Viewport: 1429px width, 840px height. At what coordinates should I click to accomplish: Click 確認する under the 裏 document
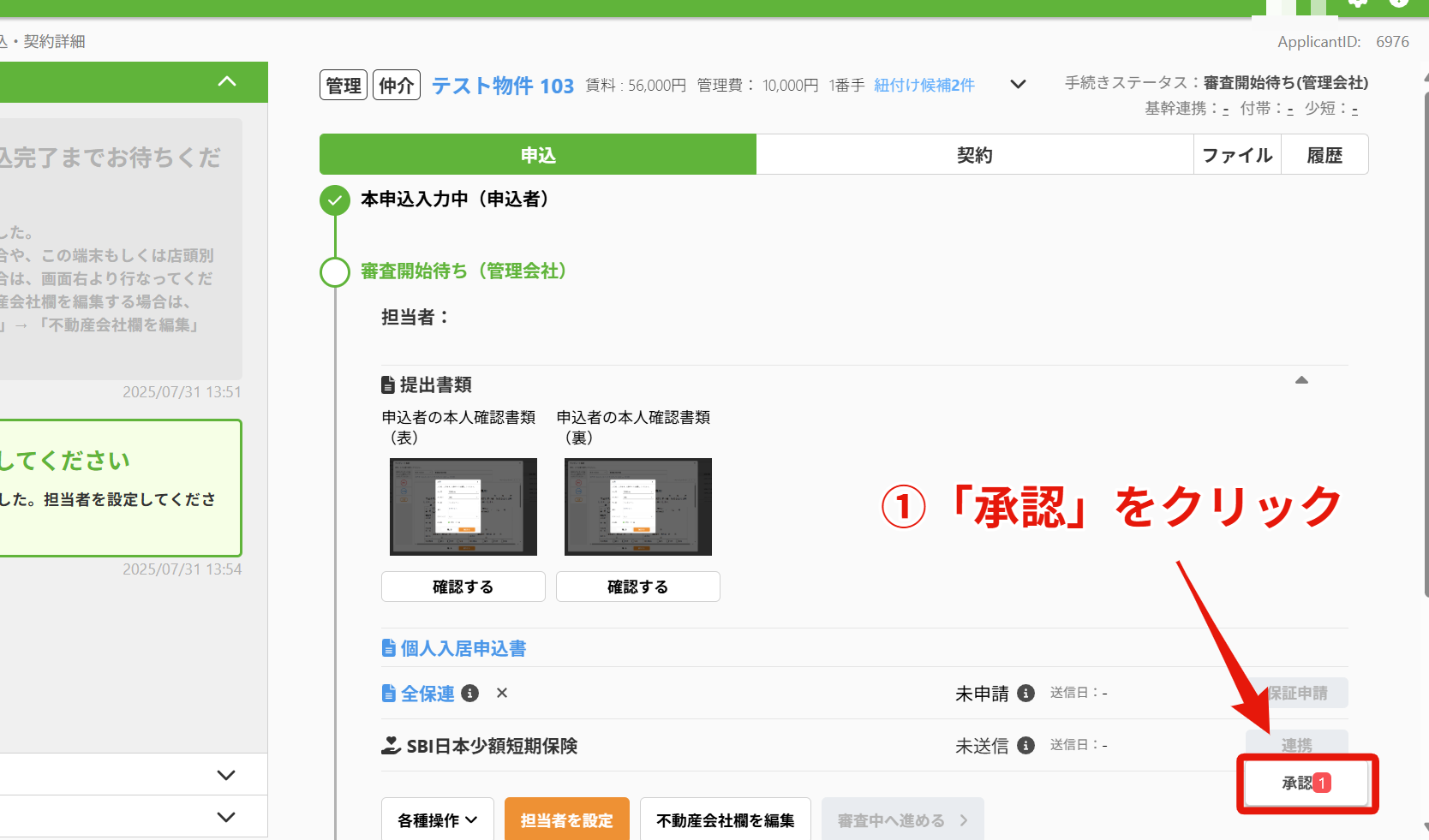coord(638,587)
